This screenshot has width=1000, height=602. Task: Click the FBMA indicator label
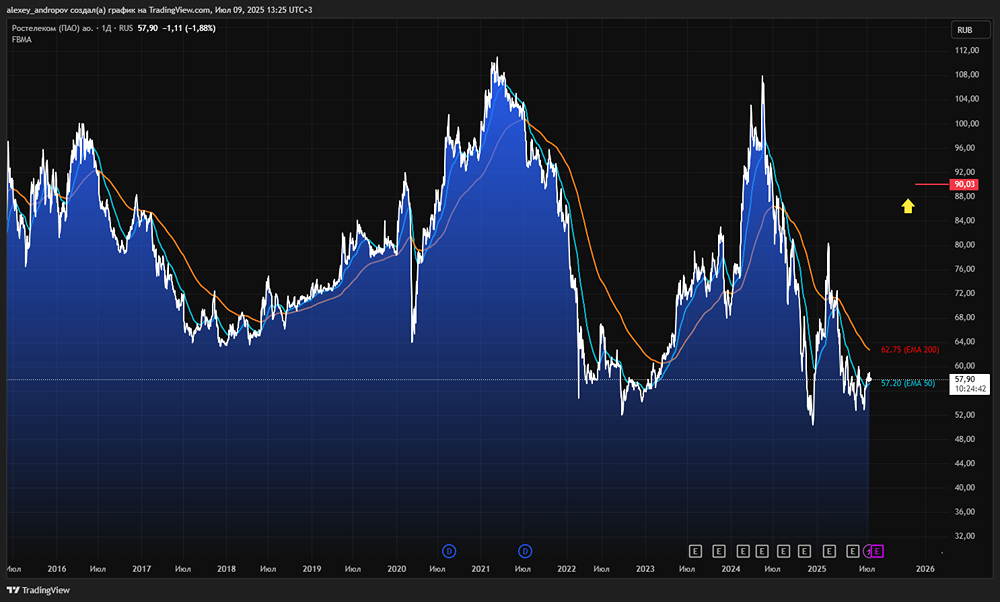coord(23,40)
